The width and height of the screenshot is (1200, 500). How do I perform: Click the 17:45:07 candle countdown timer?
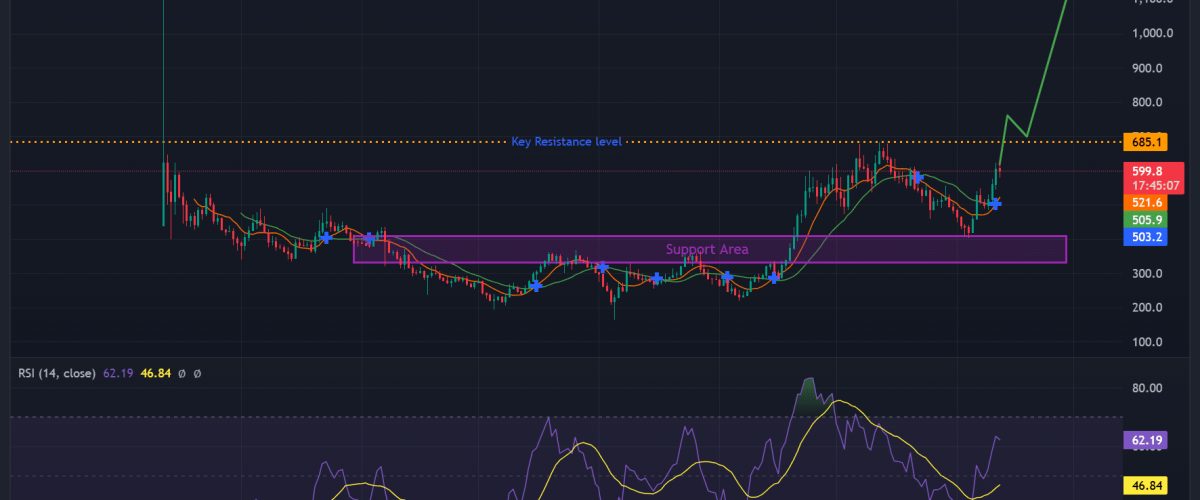point(1146,185)
